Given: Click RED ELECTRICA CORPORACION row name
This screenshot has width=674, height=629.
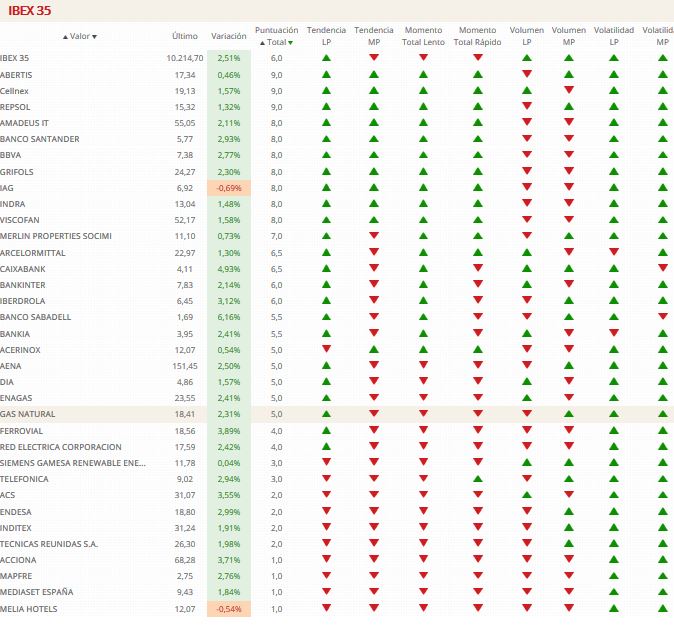Looking at the screenshot, I should tap(61, 447).
